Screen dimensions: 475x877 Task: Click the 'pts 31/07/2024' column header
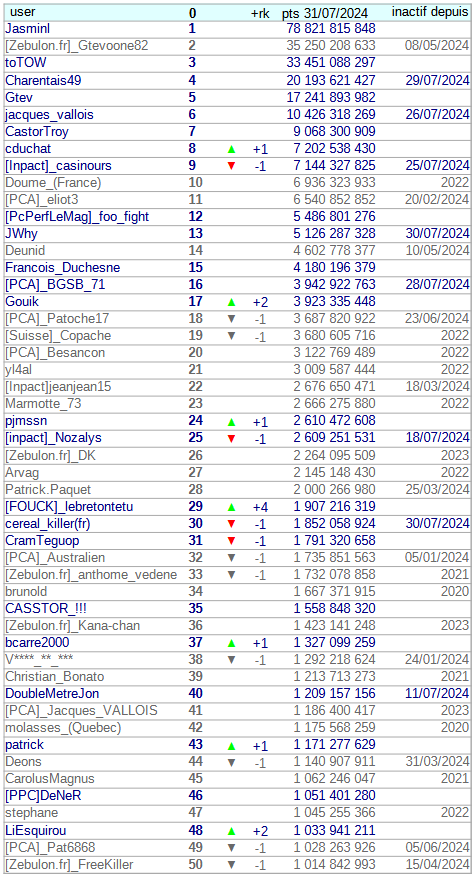point(325,13)
